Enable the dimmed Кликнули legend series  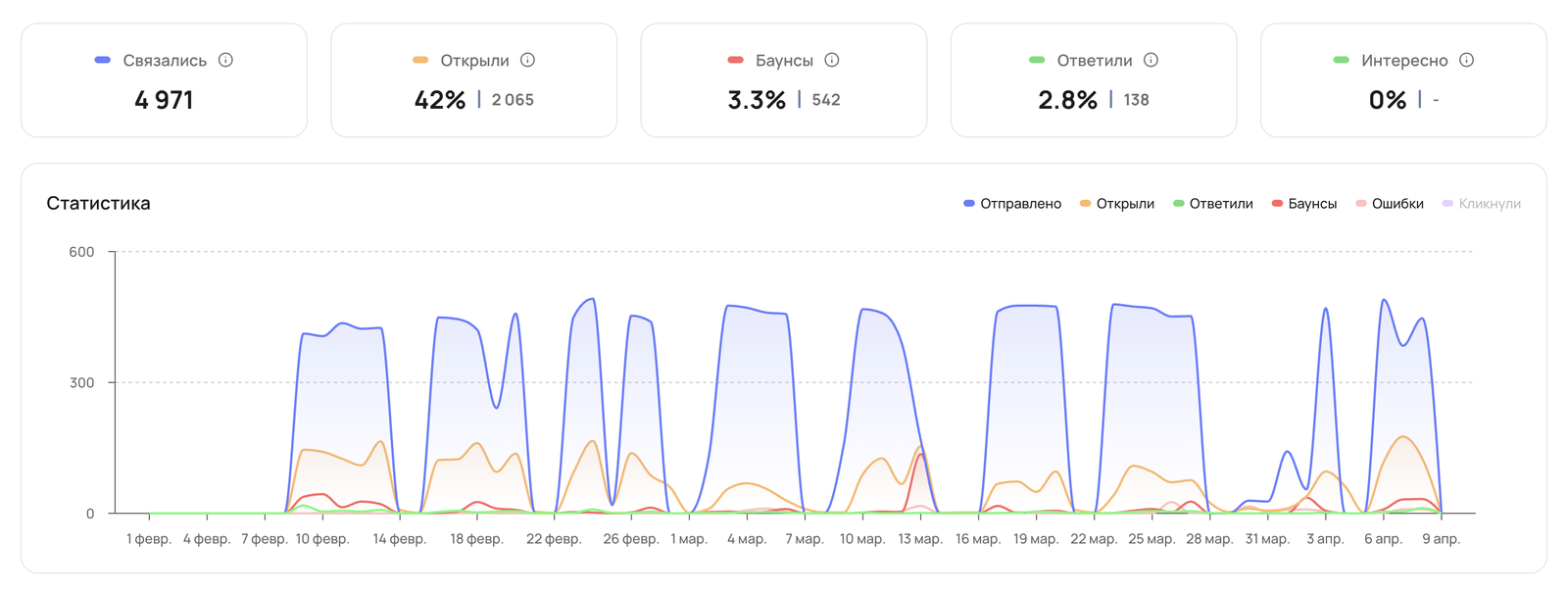tap(1482, 204)
